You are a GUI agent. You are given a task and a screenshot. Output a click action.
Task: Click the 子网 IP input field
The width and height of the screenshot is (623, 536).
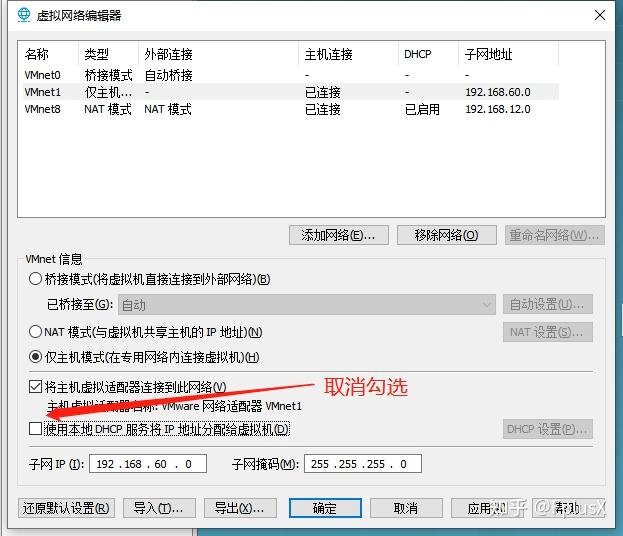coord(148,464)
